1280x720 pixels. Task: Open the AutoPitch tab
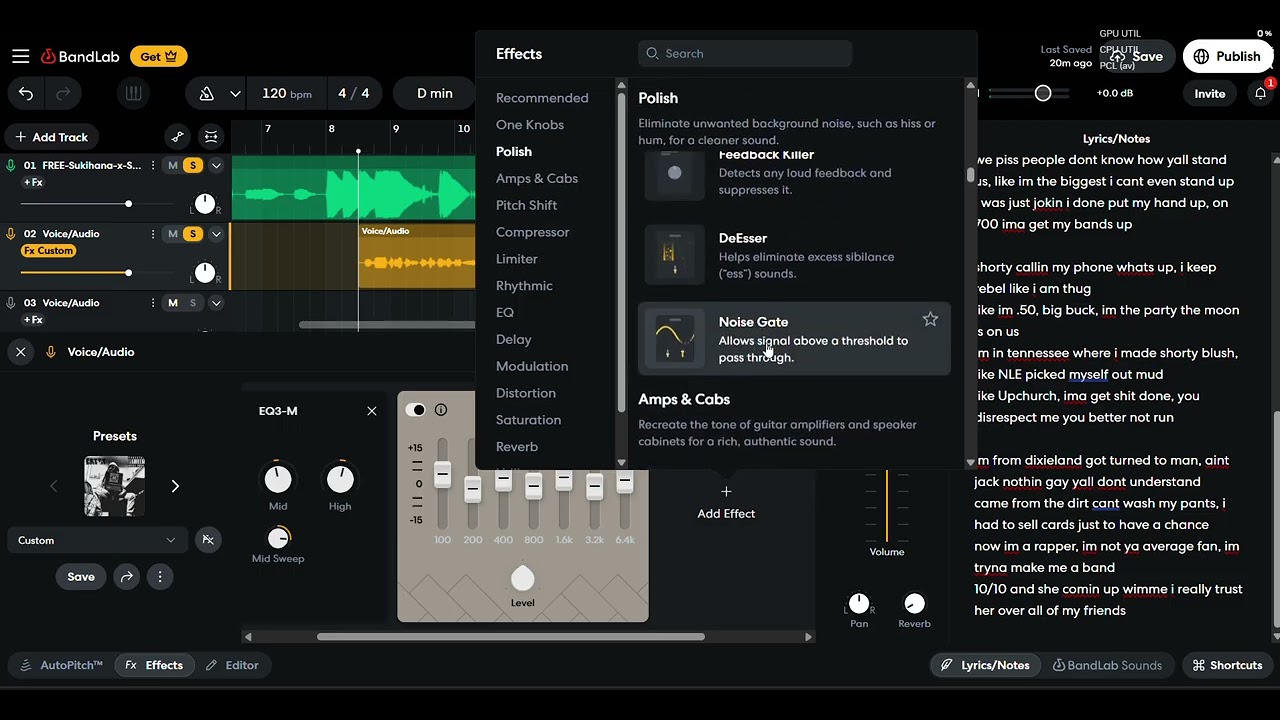coord(61,665)
